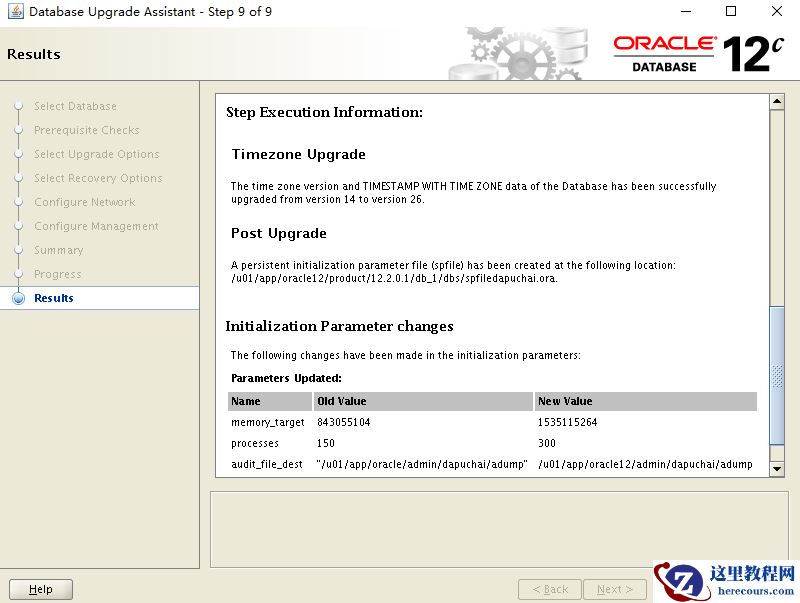
Task: Minimize the Database Upgrade Assistant window
Action: point(686,11)
